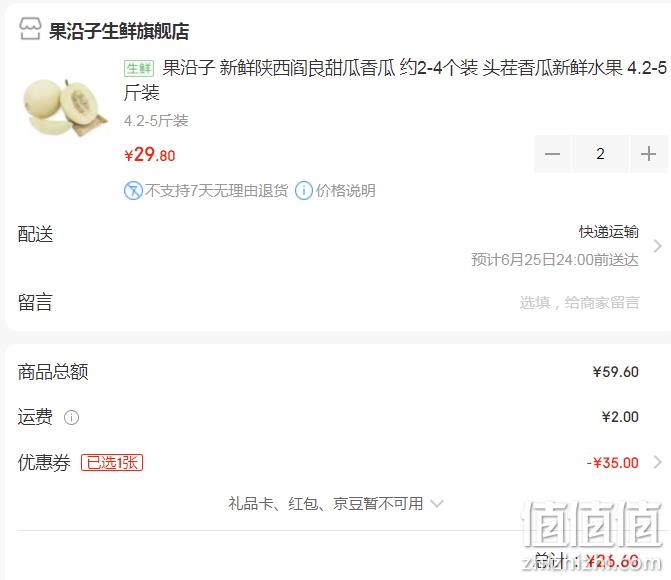Click the 4.2-5斤装 specification text
This screenshot has height=580, width=671.
[156, 121]
